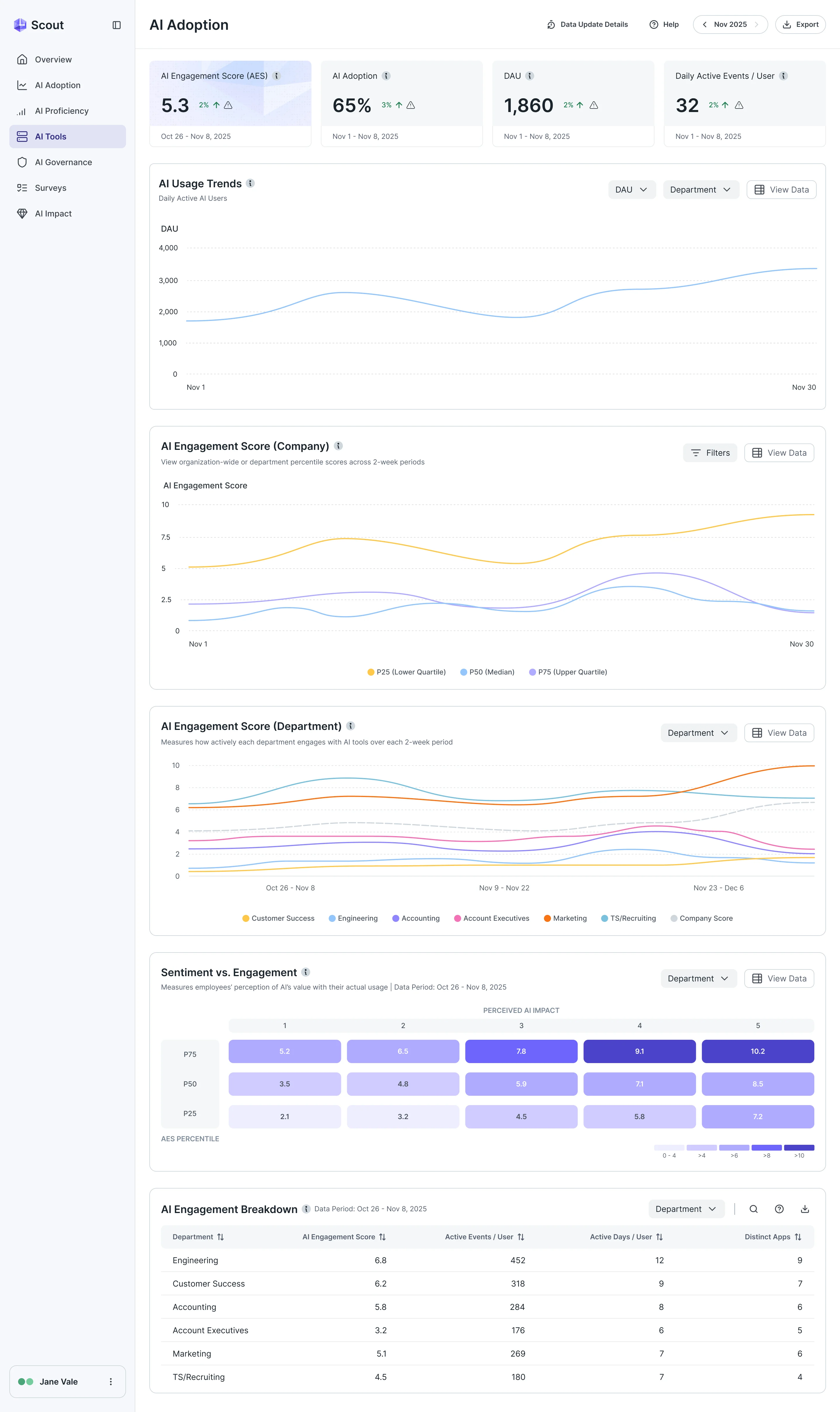Screen dimensions: 840x1412
Task: Select AI Governance in sidebar
Action: coord(67,162)
